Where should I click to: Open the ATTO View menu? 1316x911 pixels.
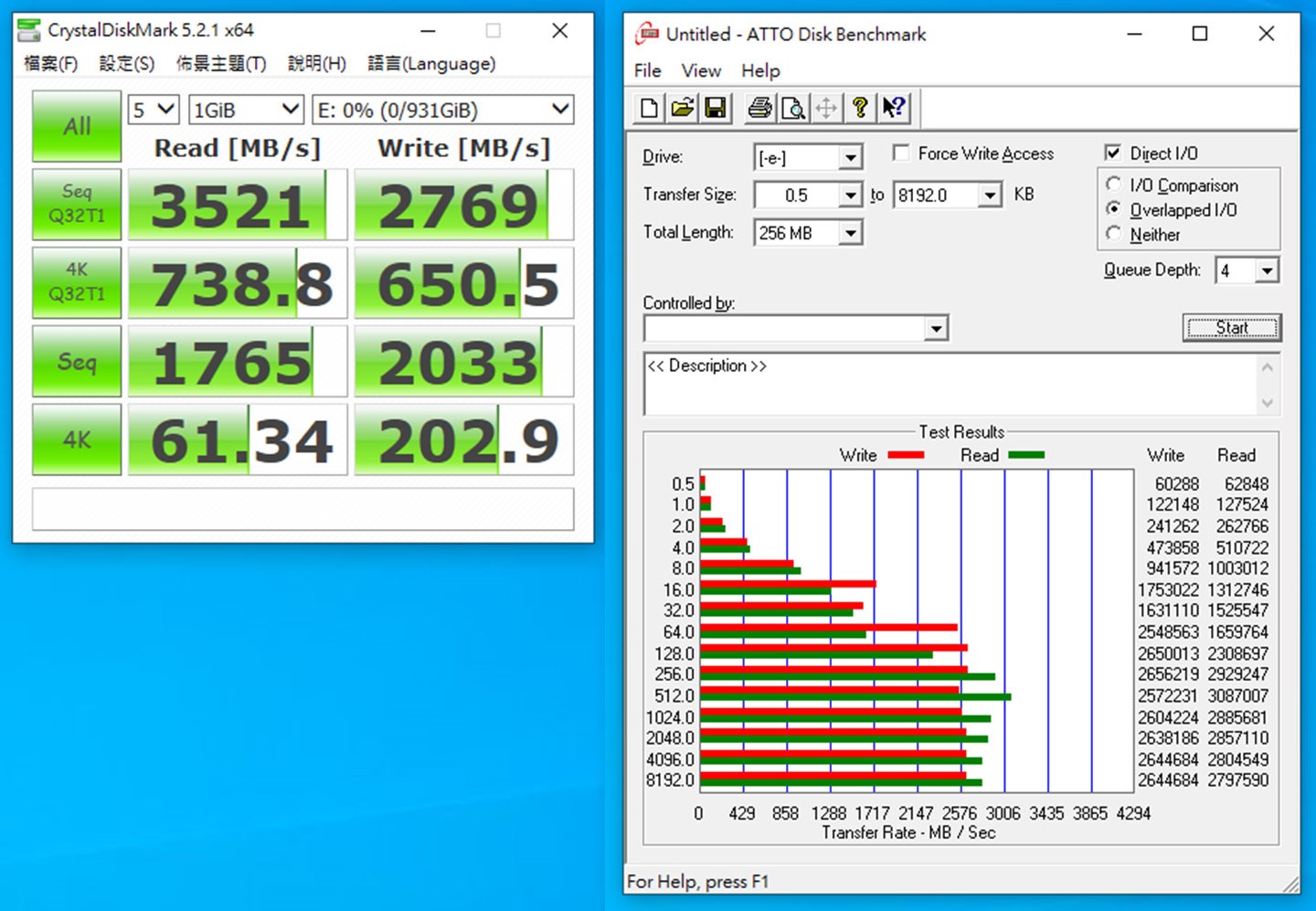coord(701,70)
